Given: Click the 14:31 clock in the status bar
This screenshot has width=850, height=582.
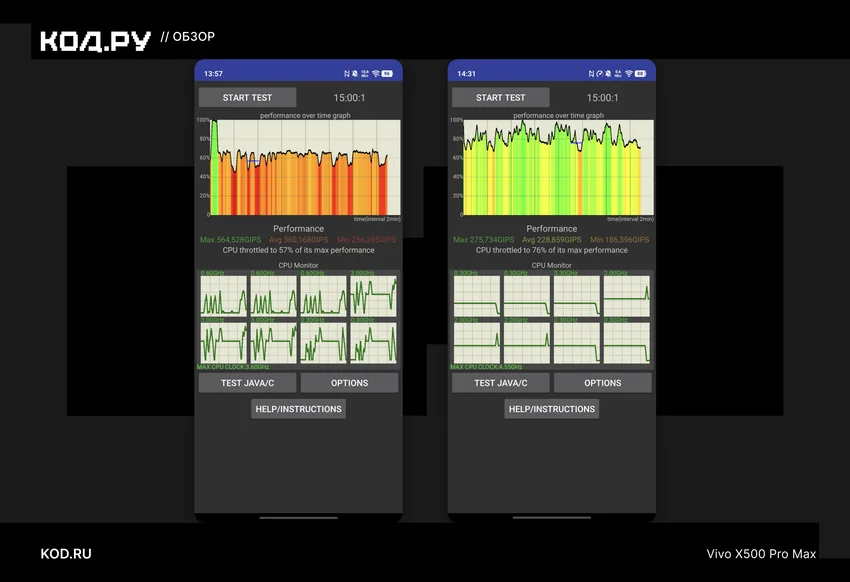Looking at the screenshot, I should pyautogui.click(x=466, y=74).
